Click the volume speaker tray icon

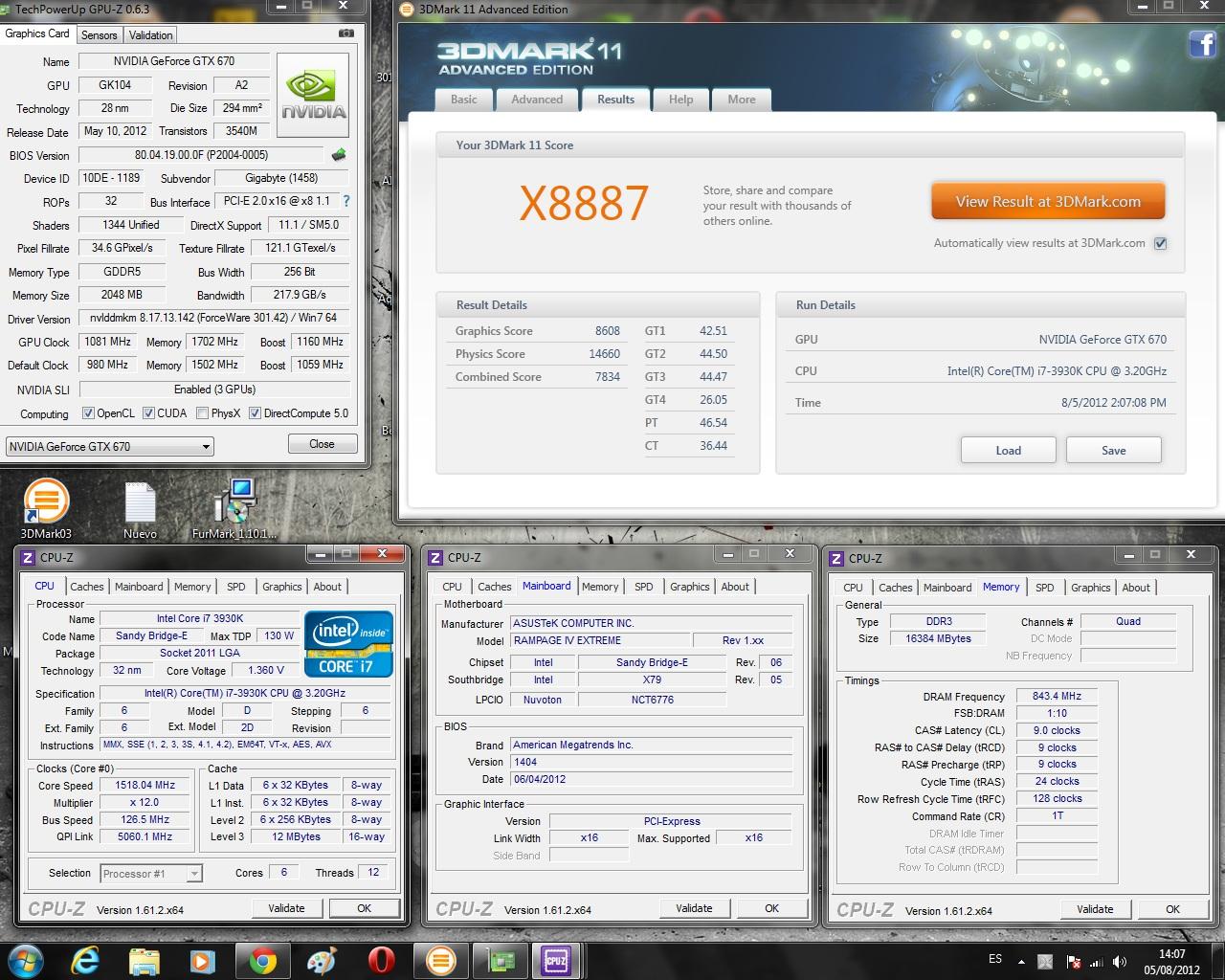point(1119,962)
